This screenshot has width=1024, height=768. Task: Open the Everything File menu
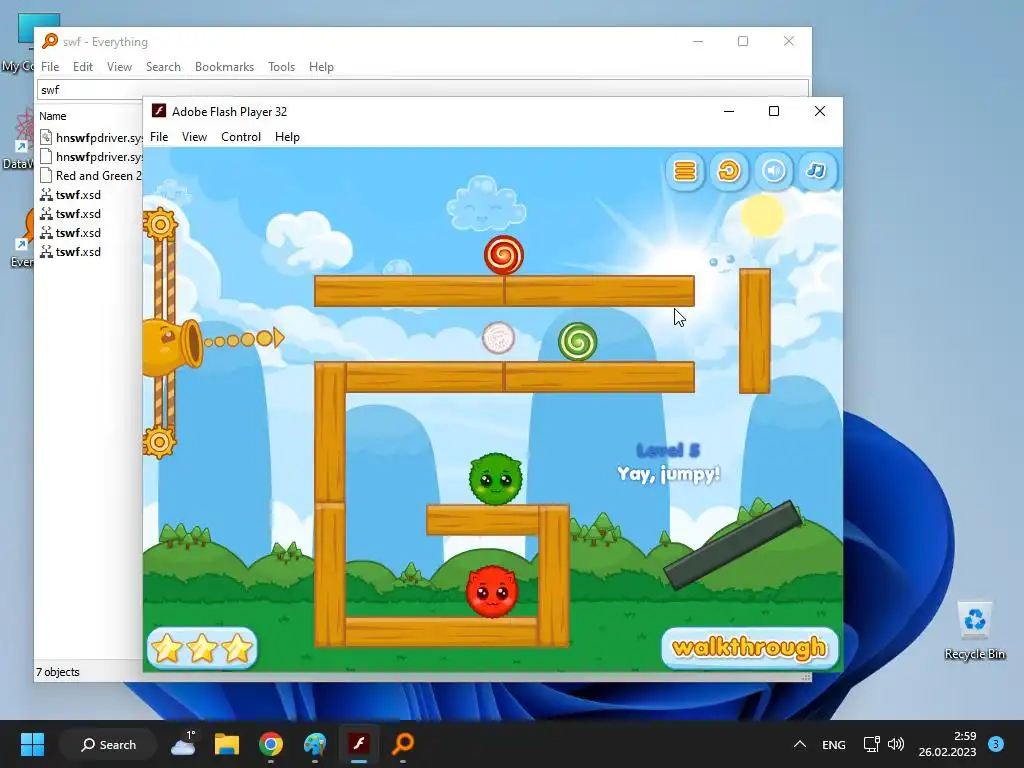coord(50,67)
